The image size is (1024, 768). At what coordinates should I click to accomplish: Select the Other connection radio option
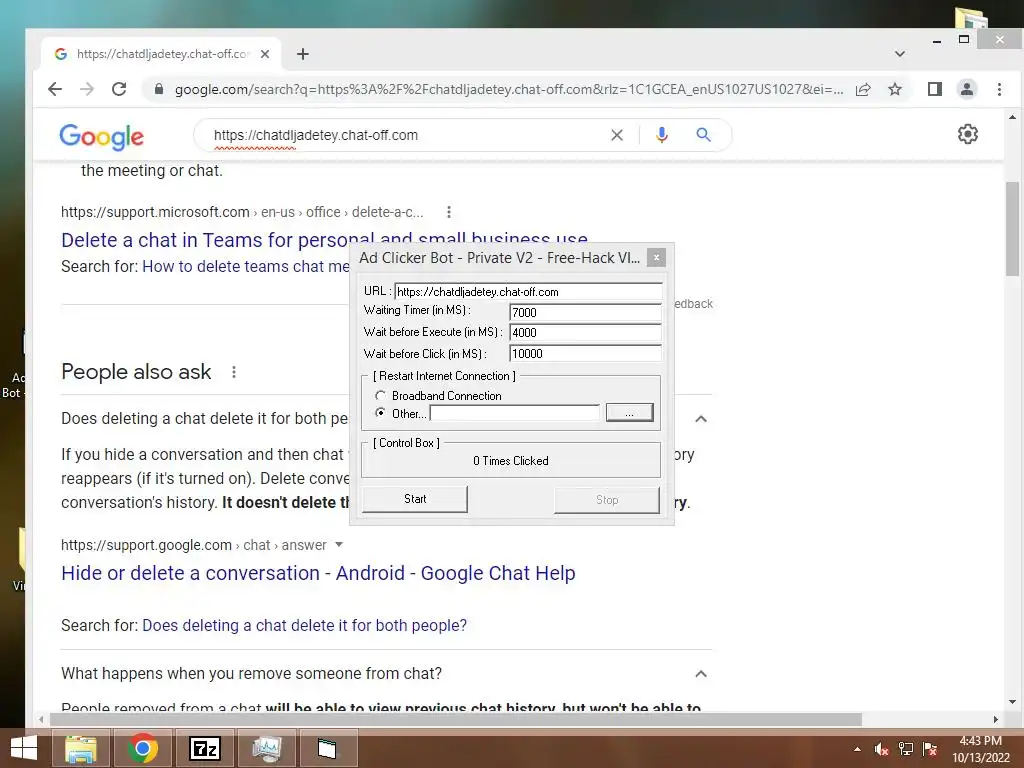pyautogui.click(x=380, y=413)
